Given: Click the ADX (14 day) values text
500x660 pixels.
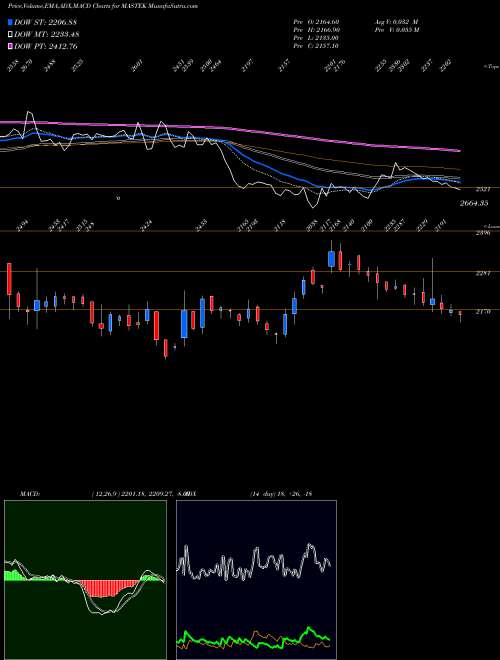Looking at the screenshot, I should (x=280, y=493).
